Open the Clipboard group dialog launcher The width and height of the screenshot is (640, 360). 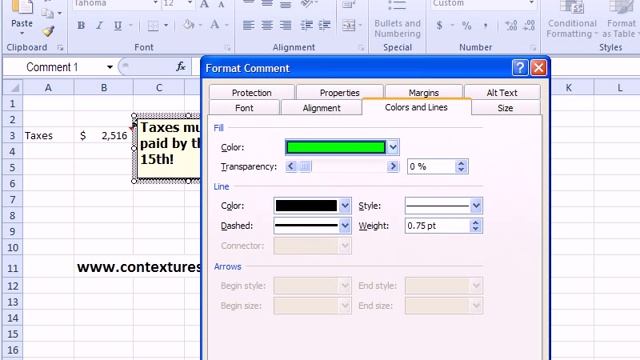point(60,48)
